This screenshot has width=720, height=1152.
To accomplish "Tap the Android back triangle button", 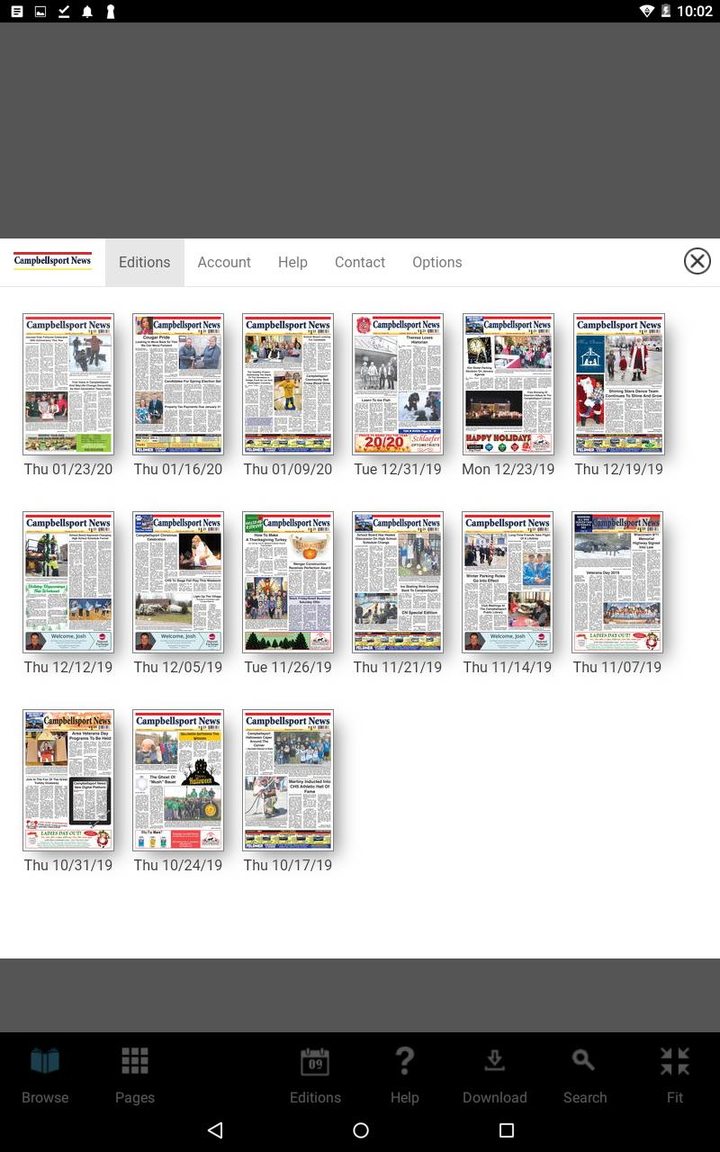I will coord(215,1130).
